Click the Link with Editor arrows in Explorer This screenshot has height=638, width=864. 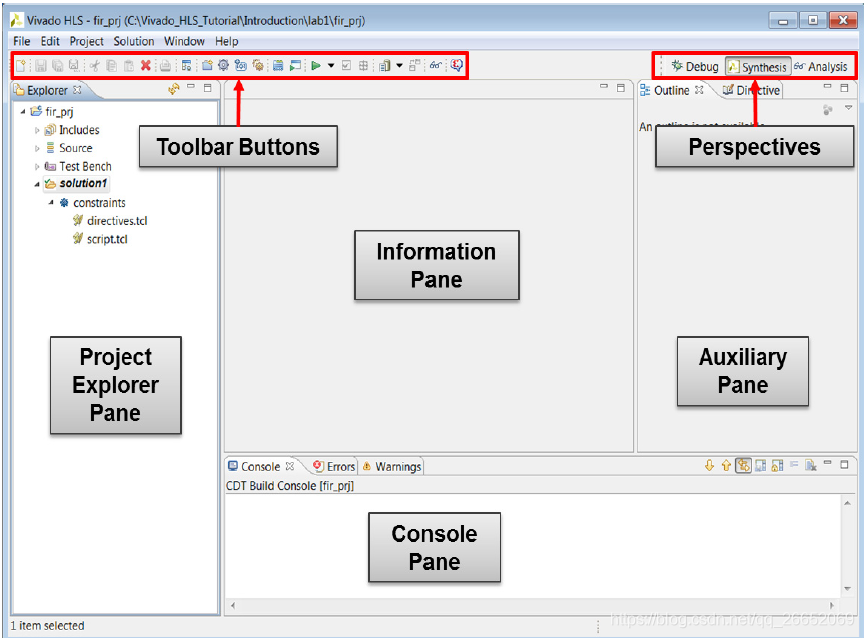[174, 89]
